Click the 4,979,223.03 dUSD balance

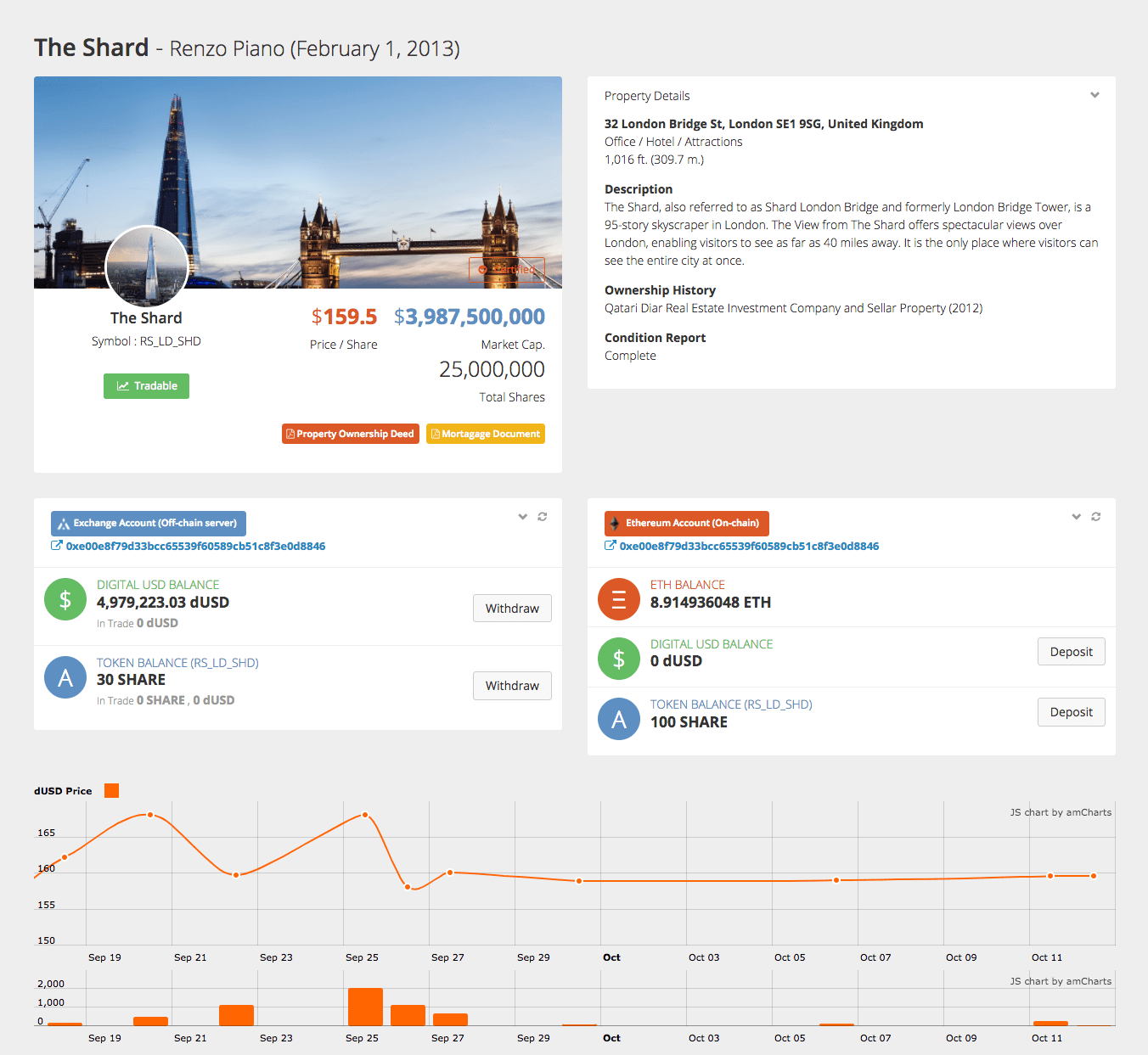coord(163,603)
